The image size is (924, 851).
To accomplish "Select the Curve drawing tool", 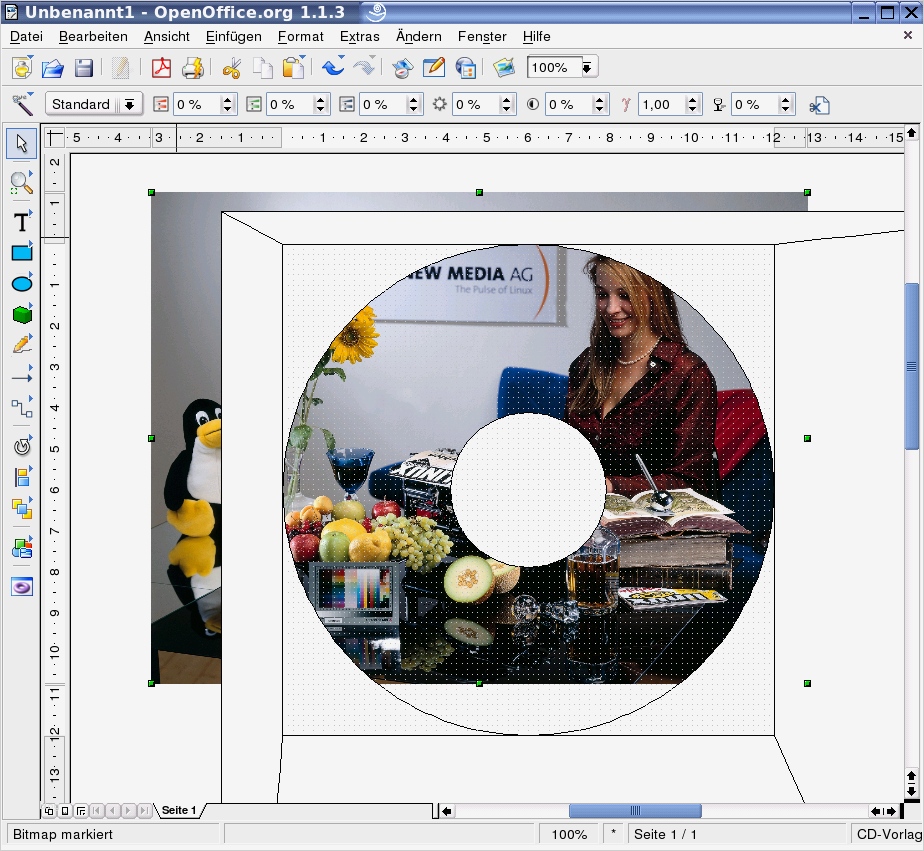I will (x=22, y=342).
